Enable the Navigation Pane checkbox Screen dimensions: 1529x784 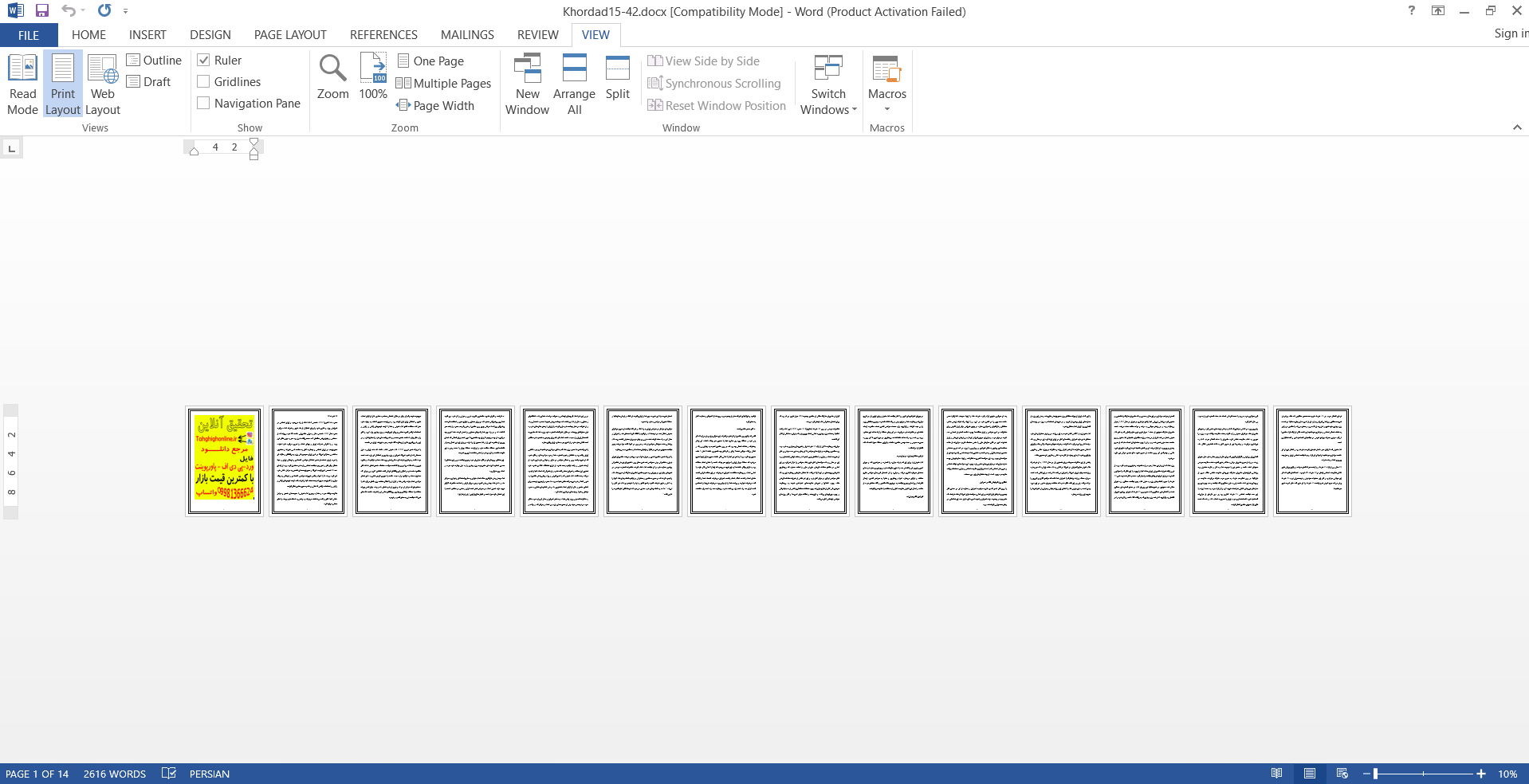pos(203,104)
